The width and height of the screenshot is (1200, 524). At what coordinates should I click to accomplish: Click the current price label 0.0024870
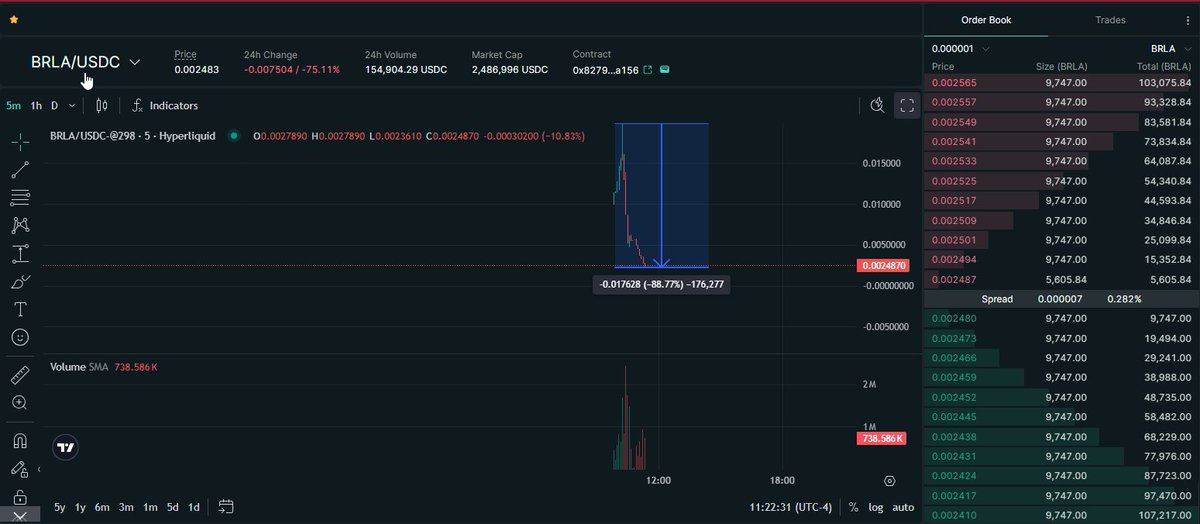(x=884, y=266)
